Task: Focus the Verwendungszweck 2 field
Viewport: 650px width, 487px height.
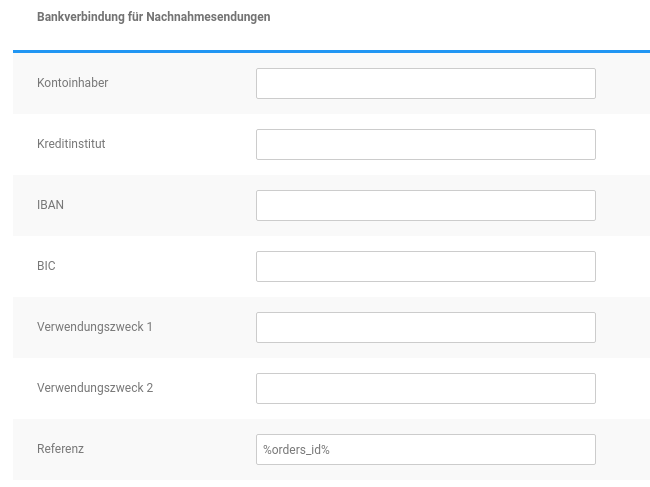Action: 425,388
